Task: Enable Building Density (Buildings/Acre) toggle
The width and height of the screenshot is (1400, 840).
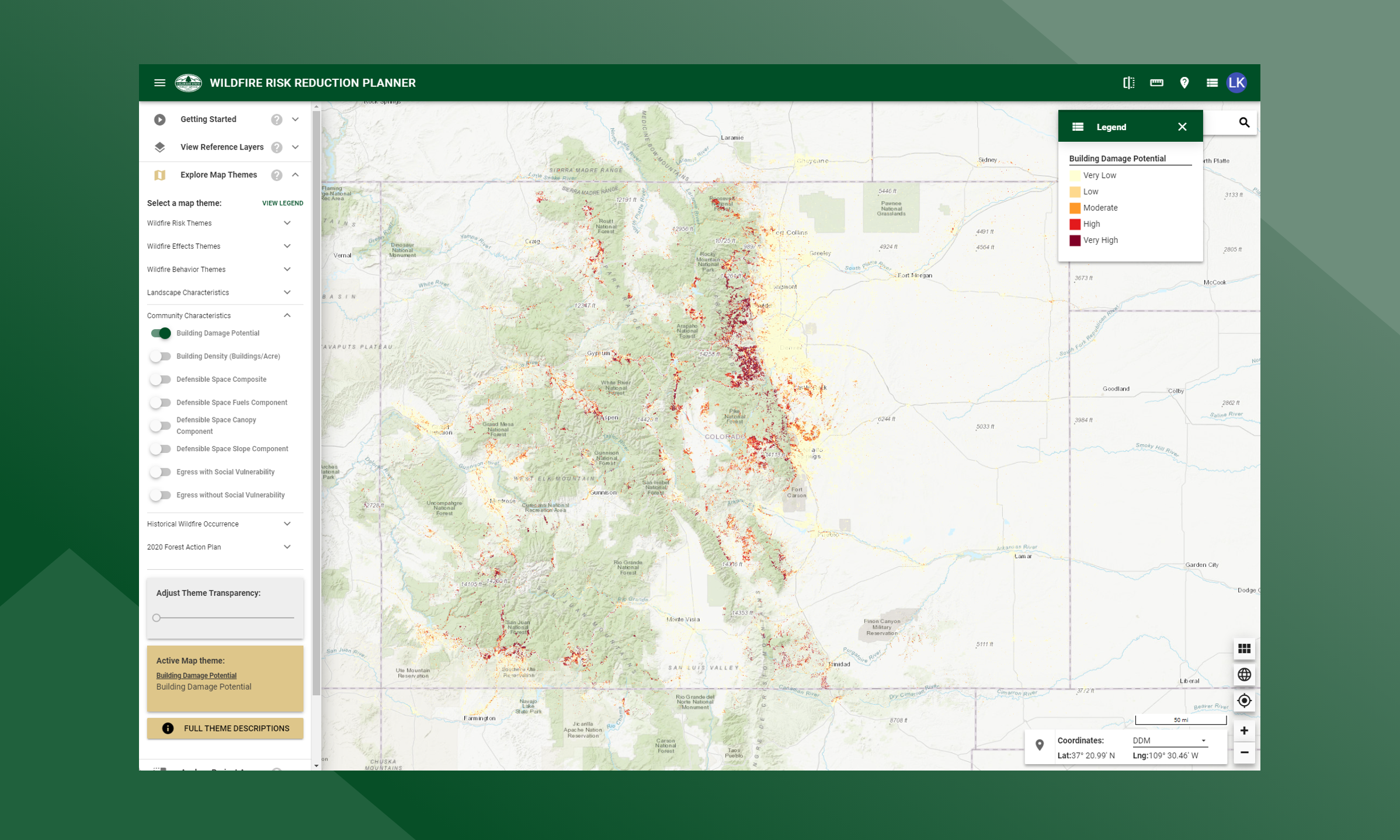Action: [159, 357]
